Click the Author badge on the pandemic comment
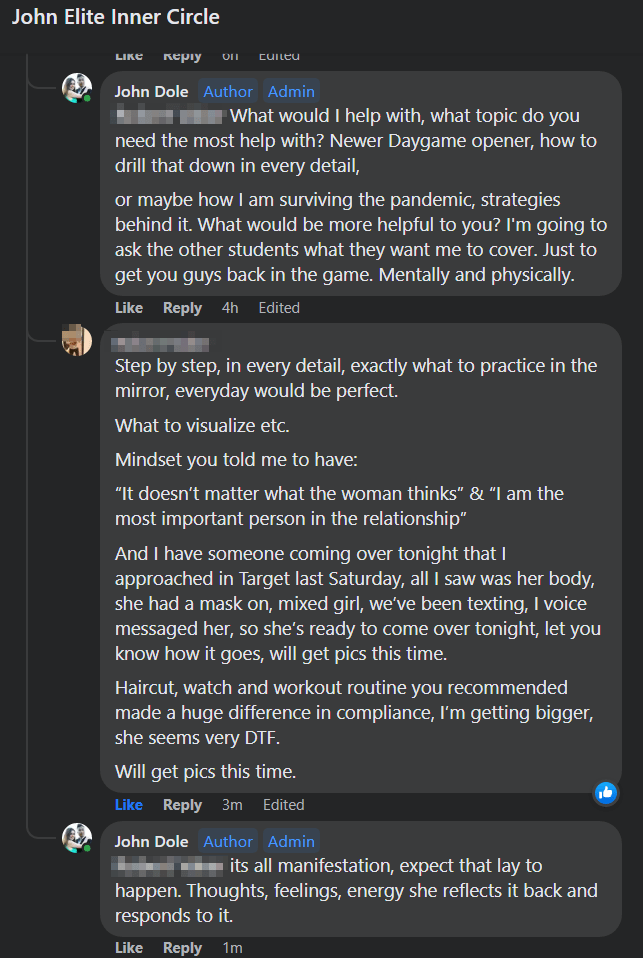This screenshot has width=643, height=958. point(228,91)
